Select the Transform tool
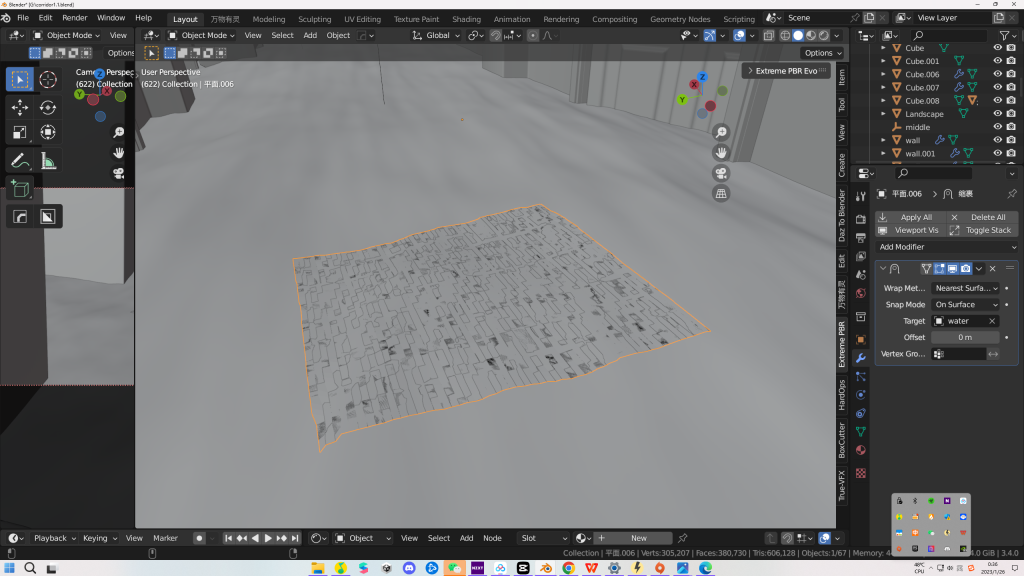The height and width of the screenshot is (576, 1024). pos(48,133)
